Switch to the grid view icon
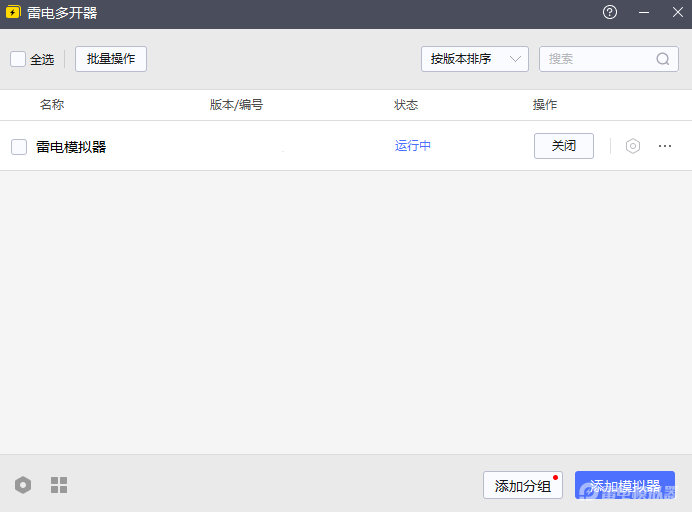 (59, 485)
